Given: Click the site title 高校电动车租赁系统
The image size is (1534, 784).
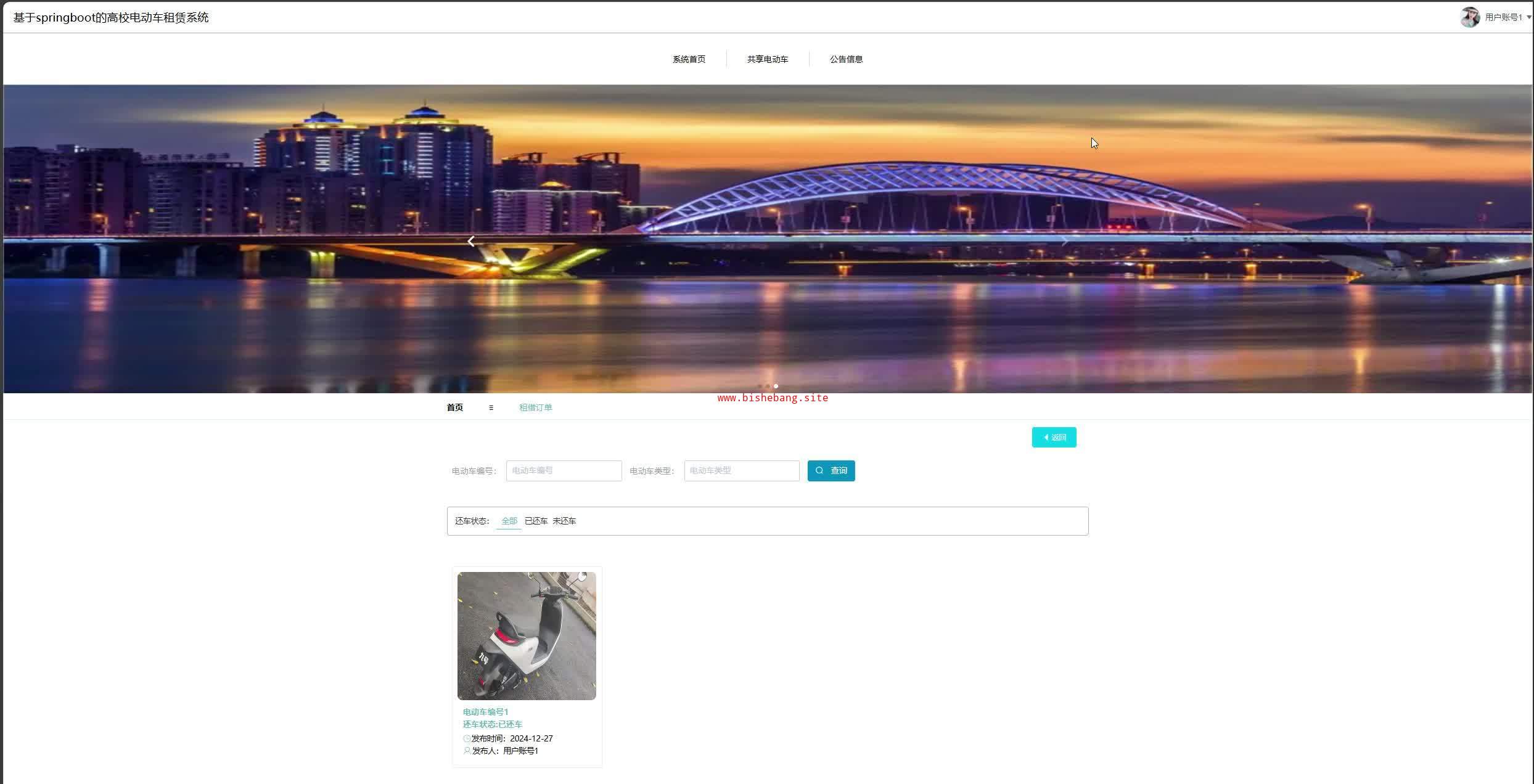Looking at the screenshot, I should point(111,18).
